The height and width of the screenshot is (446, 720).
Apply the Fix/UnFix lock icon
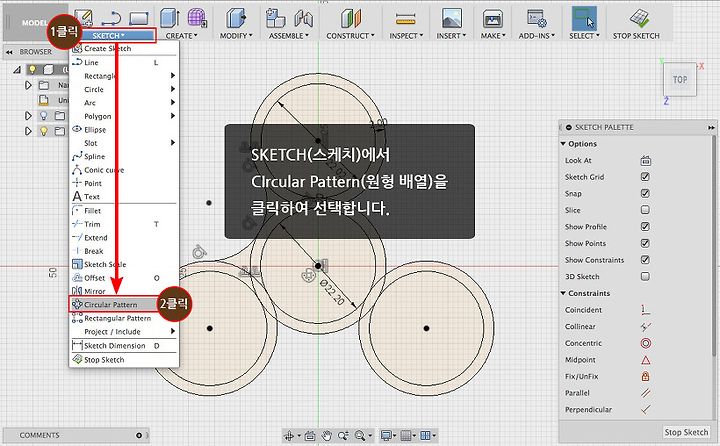point(645,376)
